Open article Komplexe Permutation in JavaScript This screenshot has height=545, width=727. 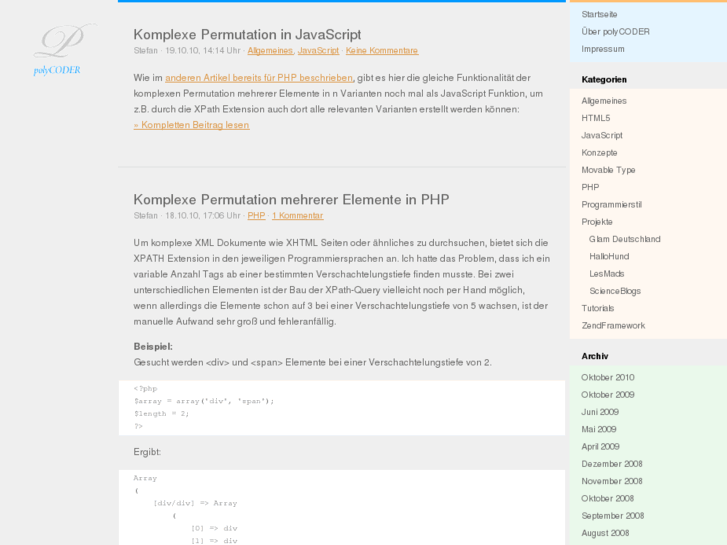247,34
